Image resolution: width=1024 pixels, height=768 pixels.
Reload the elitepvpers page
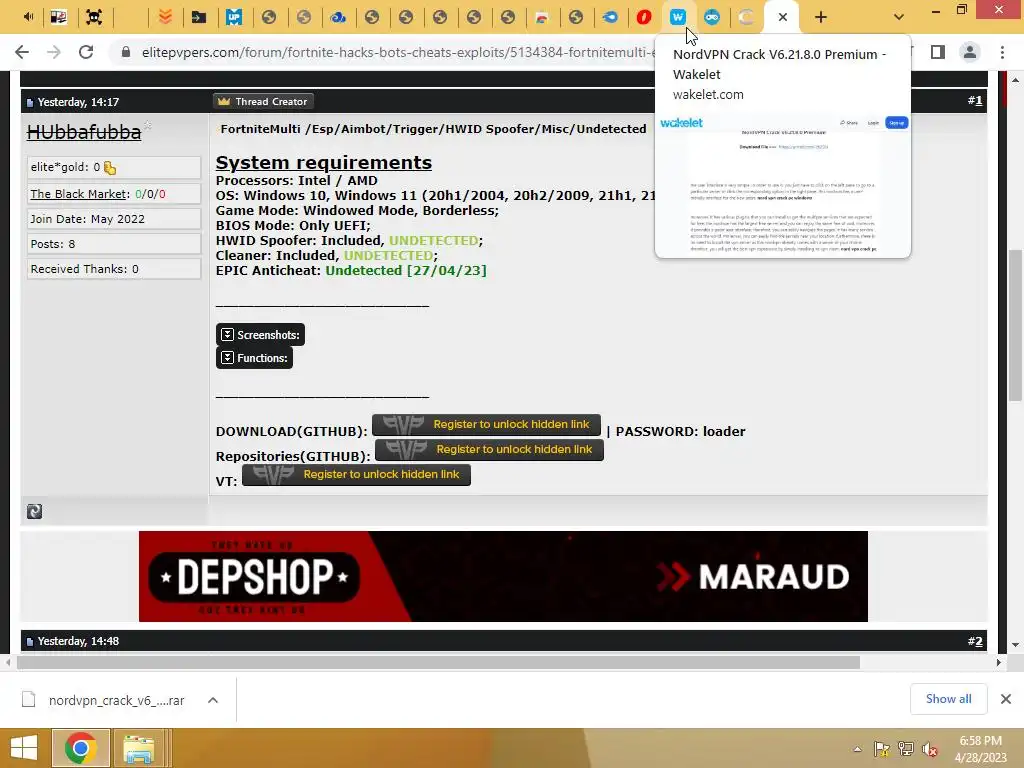86,52
